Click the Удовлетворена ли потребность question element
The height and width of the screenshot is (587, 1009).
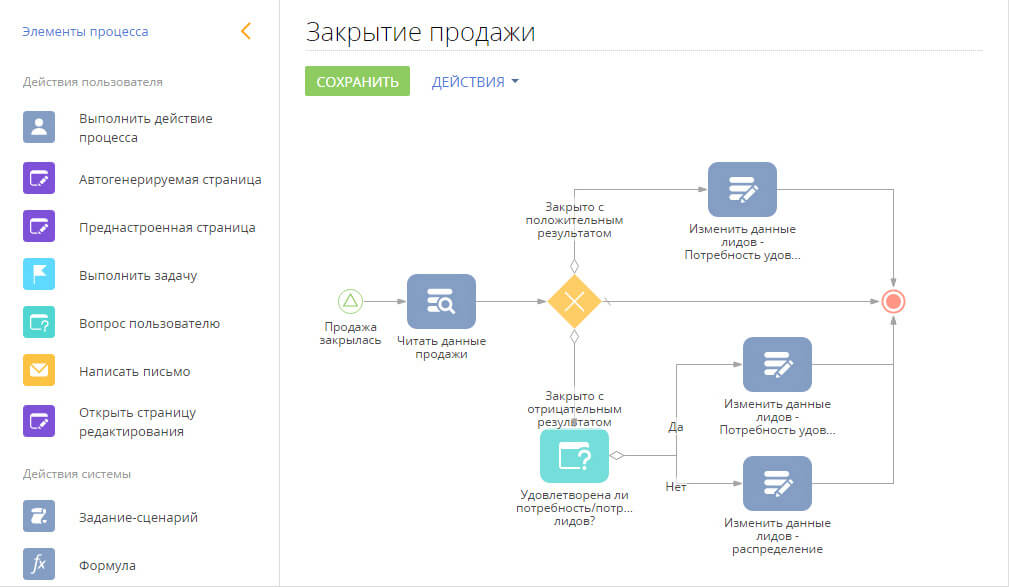(x=575, y=457)
